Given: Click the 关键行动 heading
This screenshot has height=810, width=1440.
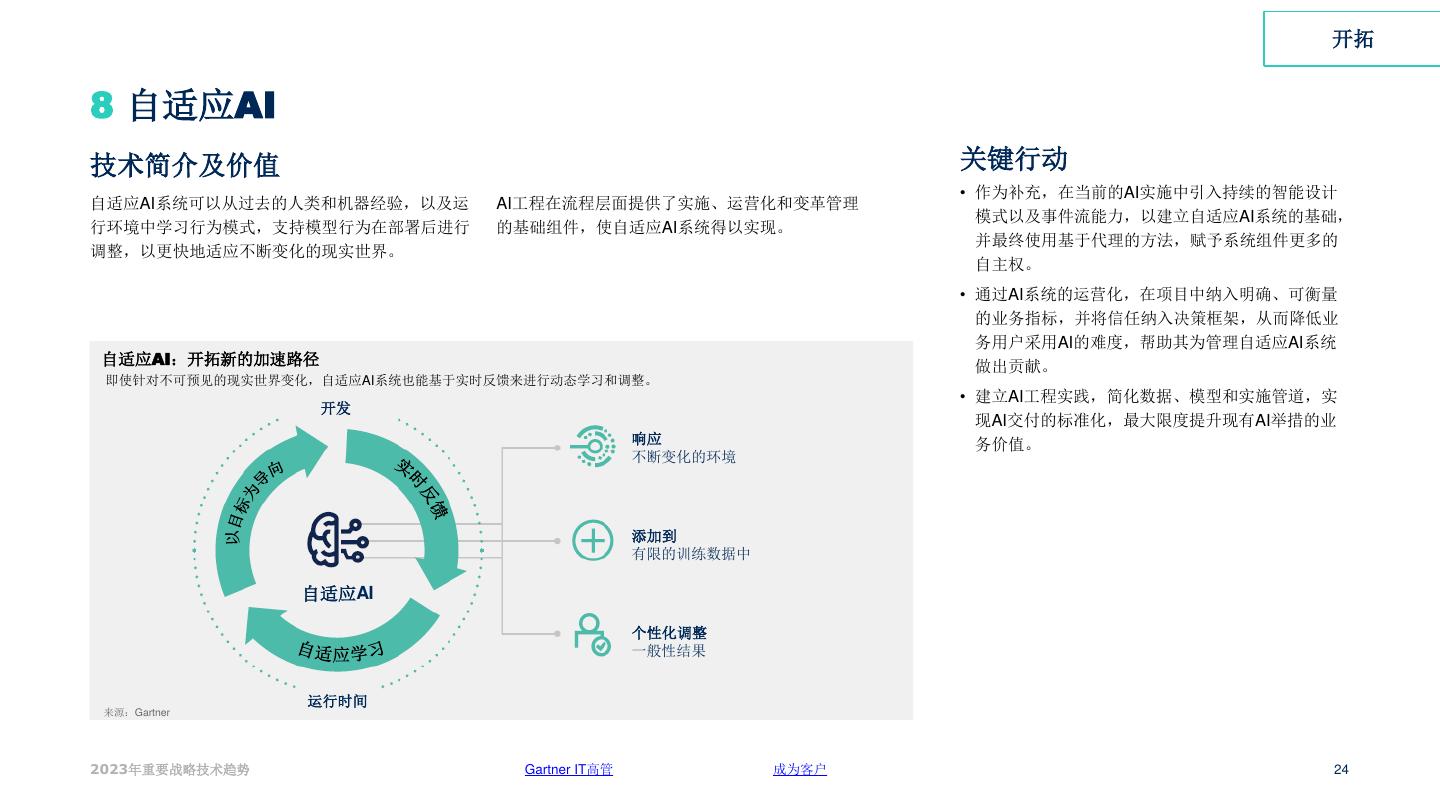Looking at the screenshot, I should coord(1013,159).
